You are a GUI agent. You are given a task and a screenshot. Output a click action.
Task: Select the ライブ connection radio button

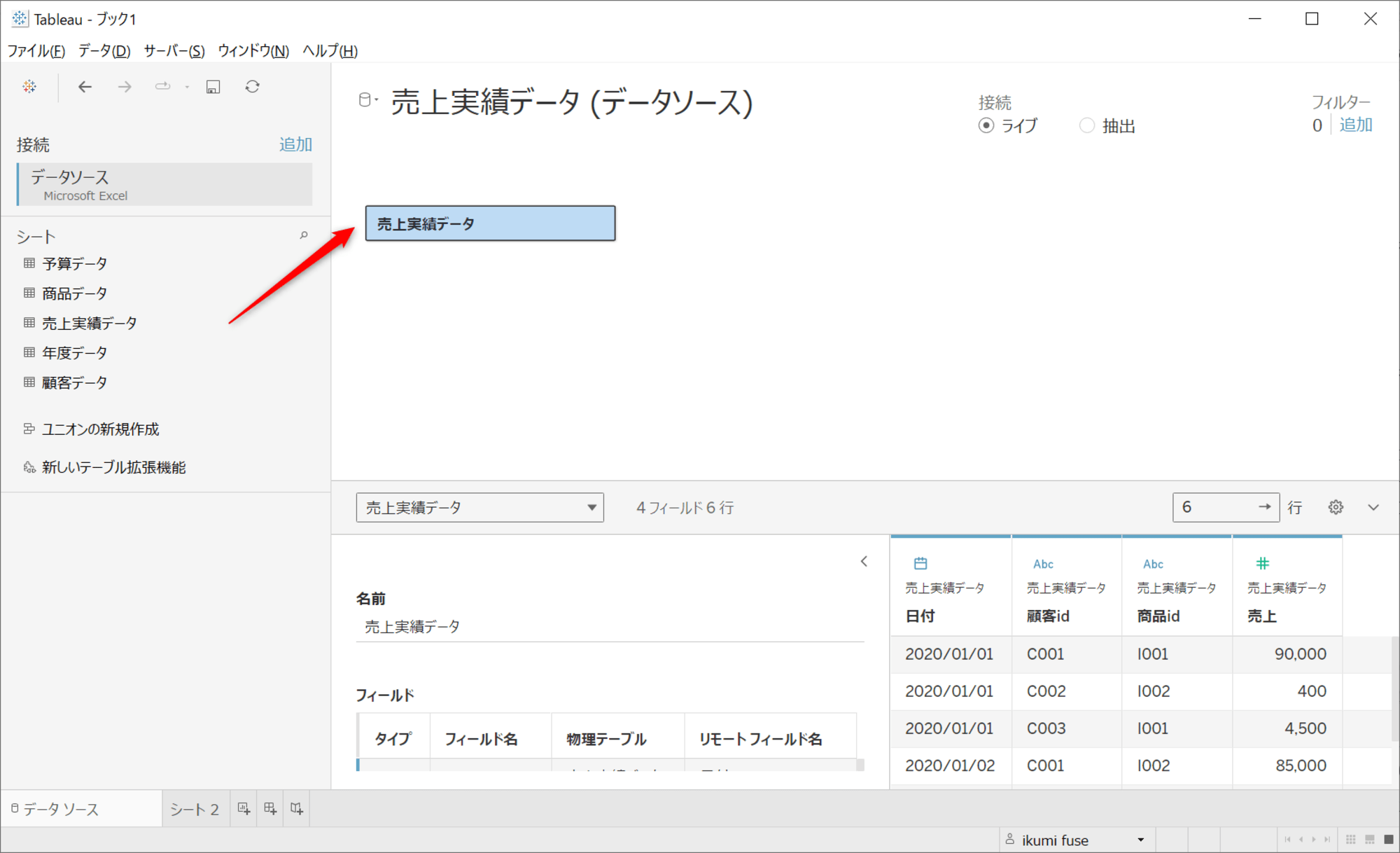tap(986, 125)
